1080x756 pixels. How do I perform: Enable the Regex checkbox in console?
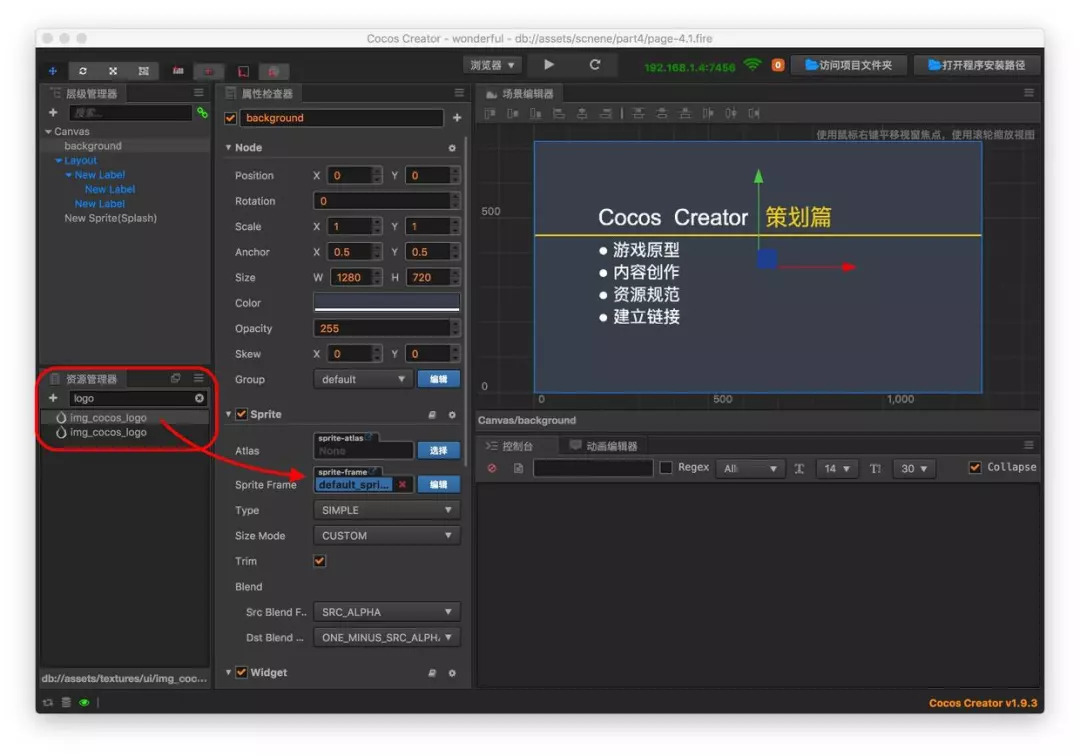point(666,468)
